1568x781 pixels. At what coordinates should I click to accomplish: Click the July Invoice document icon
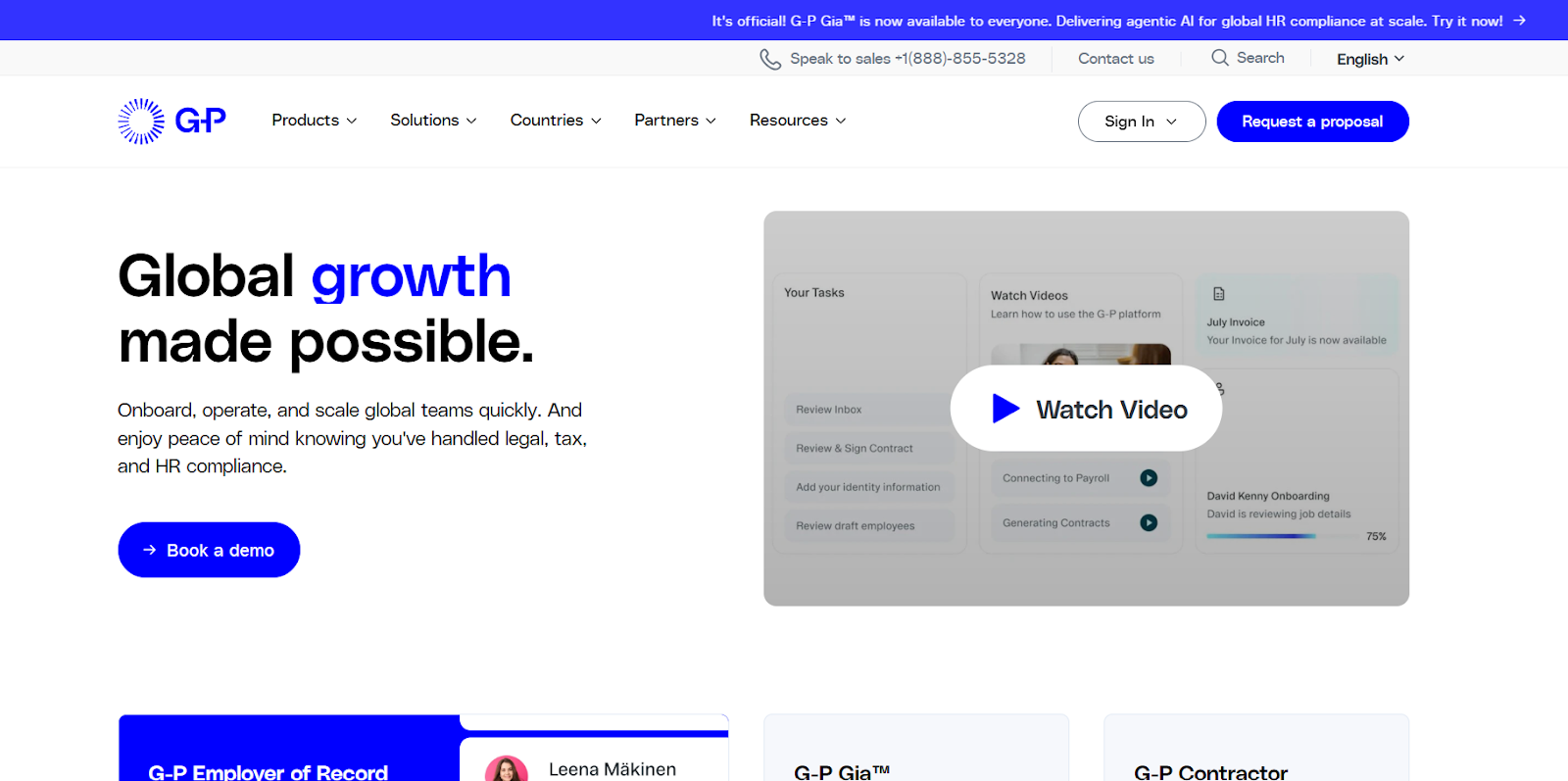coord(1219,294)
